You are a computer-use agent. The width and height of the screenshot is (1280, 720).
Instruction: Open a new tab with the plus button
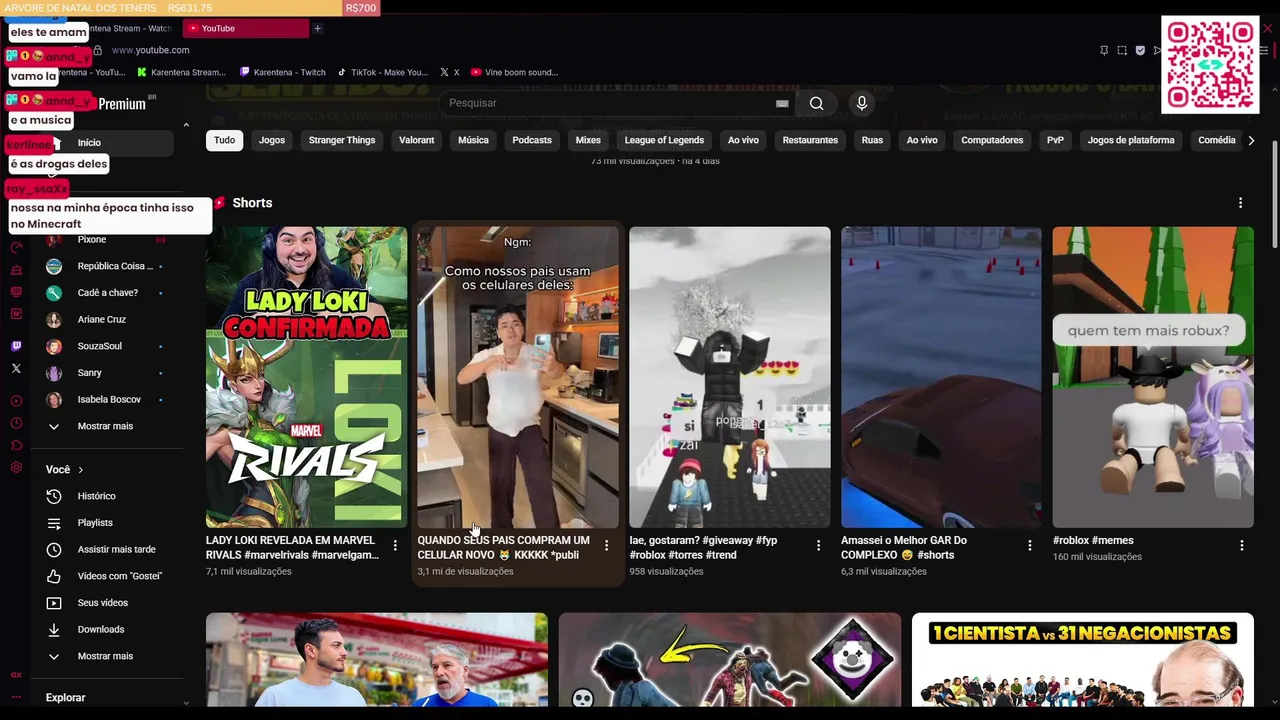click(x=317, y=28)
